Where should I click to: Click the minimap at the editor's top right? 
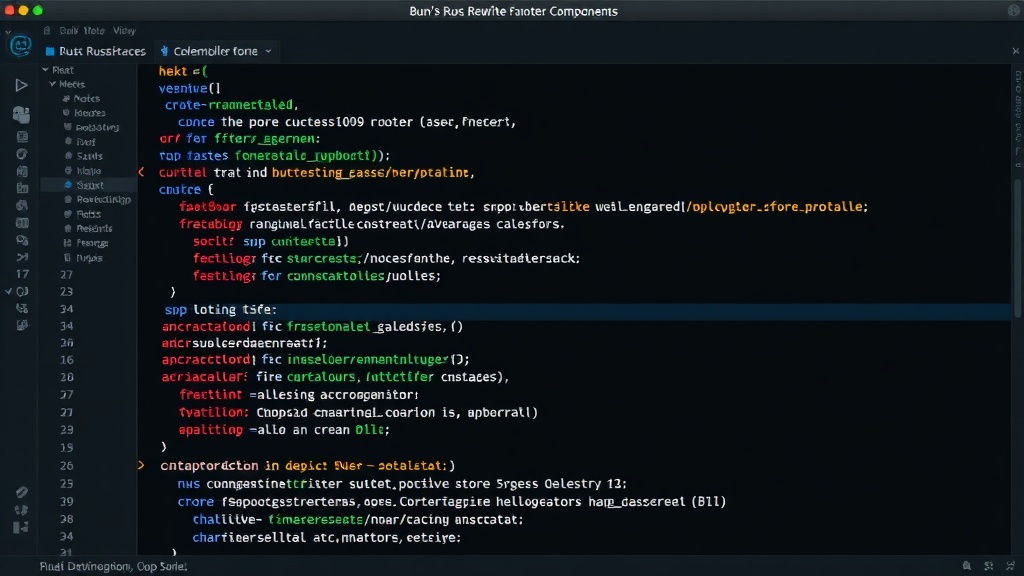(1017, 120)
